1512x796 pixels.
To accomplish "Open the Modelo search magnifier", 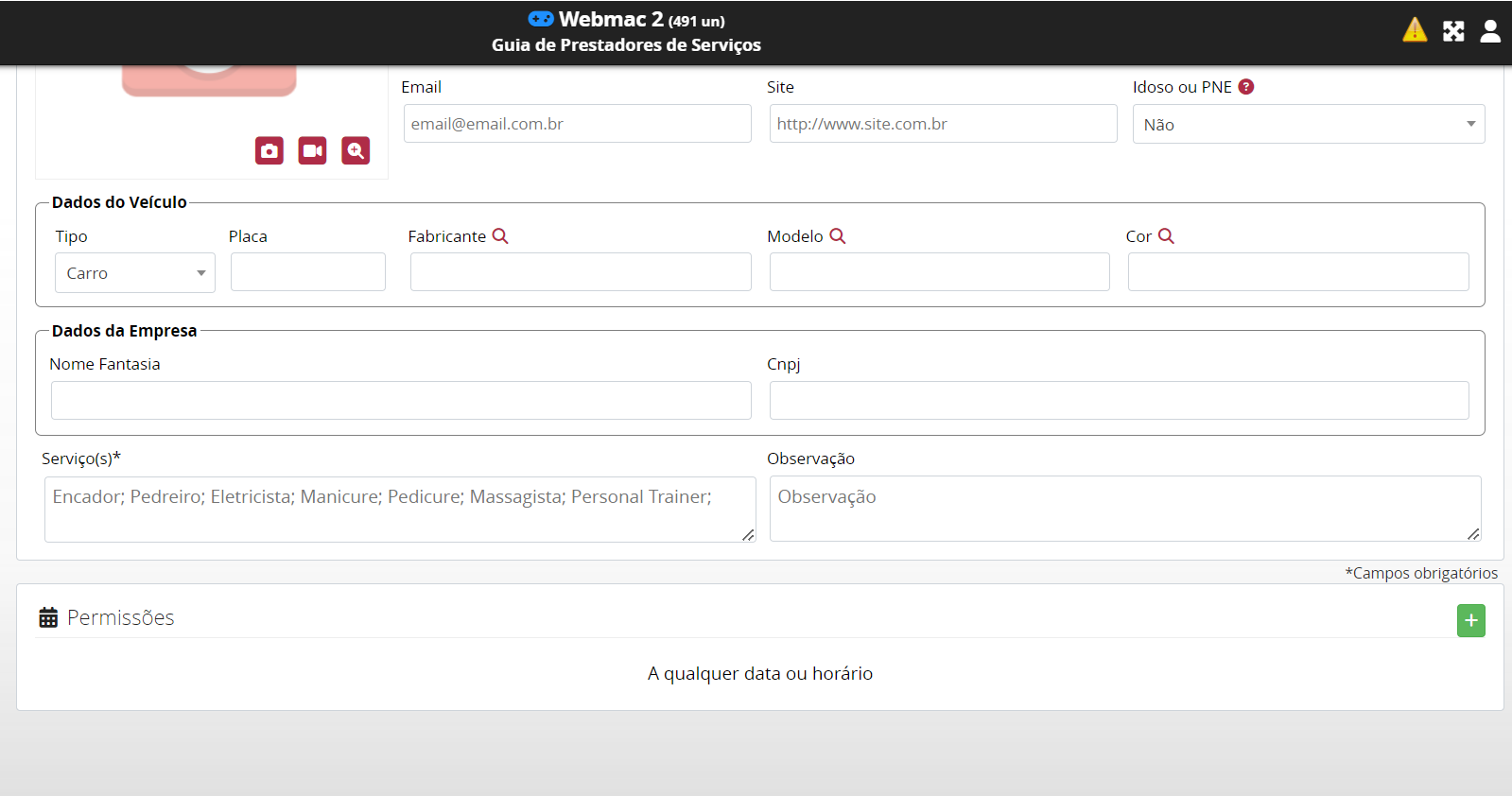I will click(x=838, y=236).
